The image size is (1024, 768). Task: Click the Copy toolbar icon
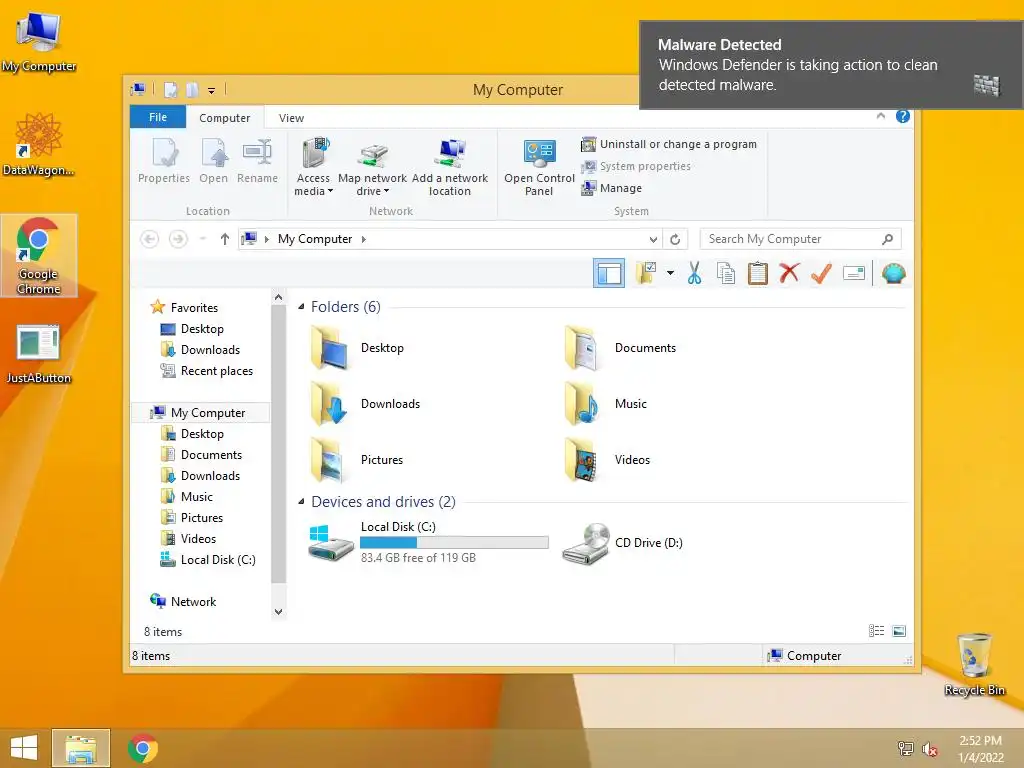click(726, 273)
